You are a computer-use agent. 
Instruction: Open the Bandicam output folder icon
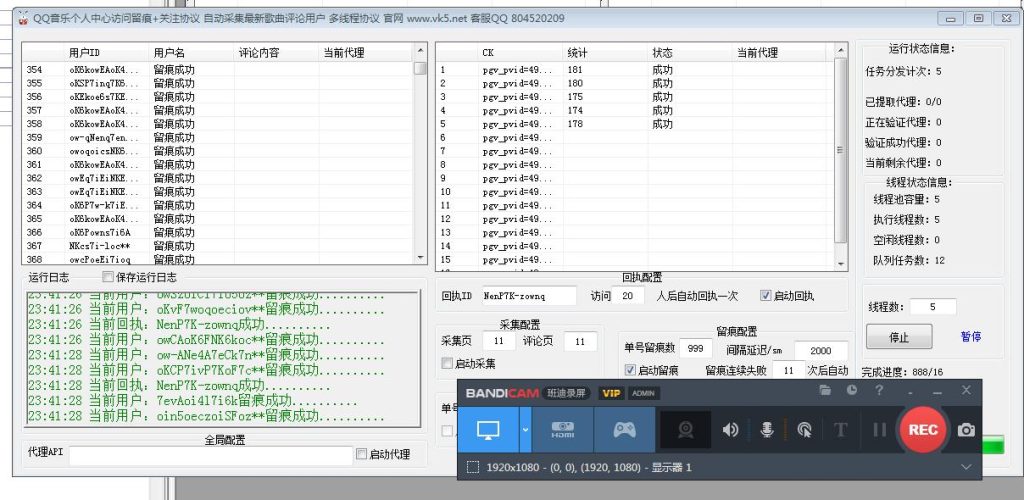pyautogui.click(x=825, y=390)
